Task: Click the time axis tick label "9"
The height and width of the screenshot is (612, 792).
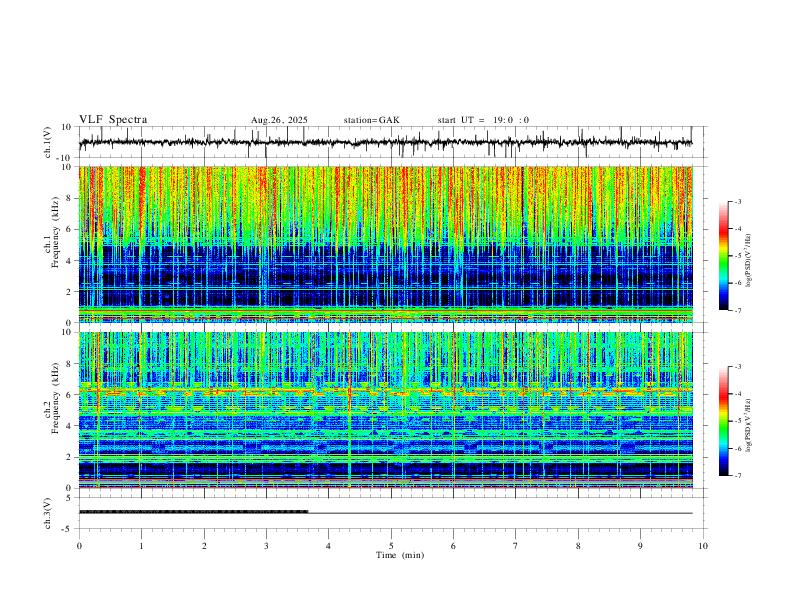Action: [640, 546]
